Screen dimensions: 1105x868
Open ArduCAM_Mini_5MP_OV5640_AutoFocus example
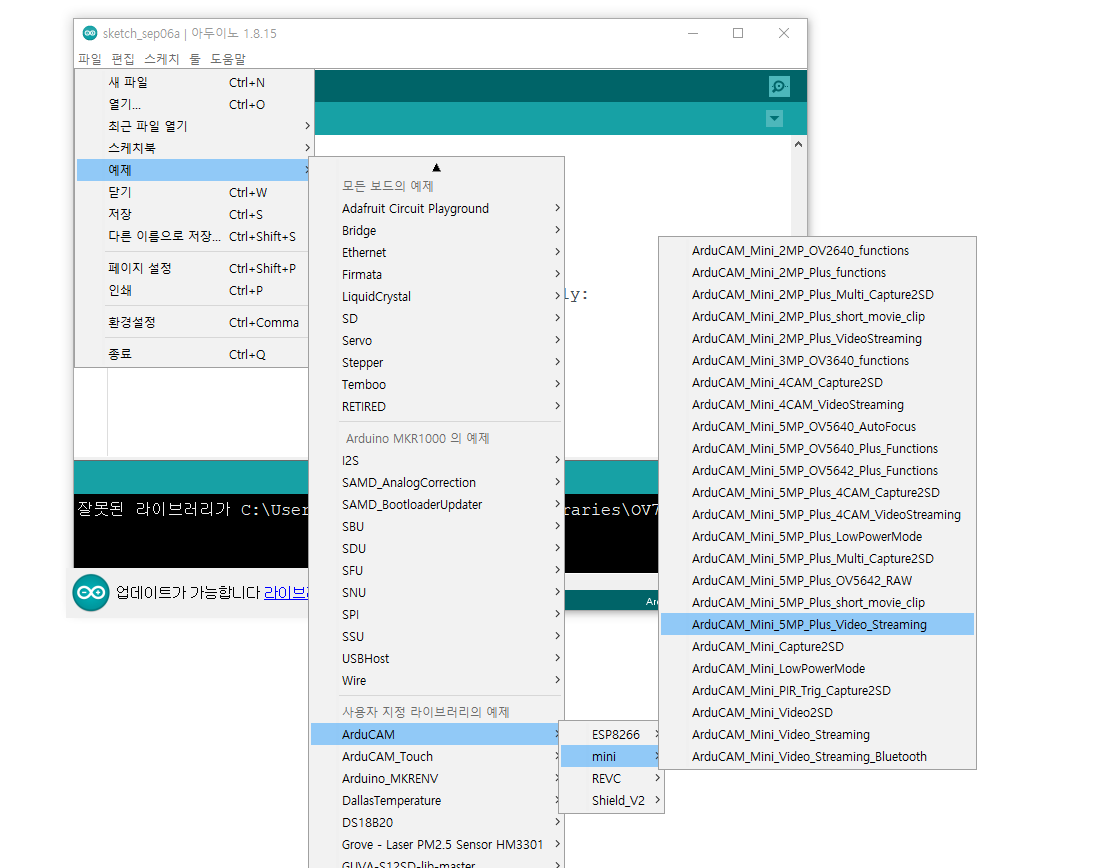pyautogui.click(x=817, y=427)
